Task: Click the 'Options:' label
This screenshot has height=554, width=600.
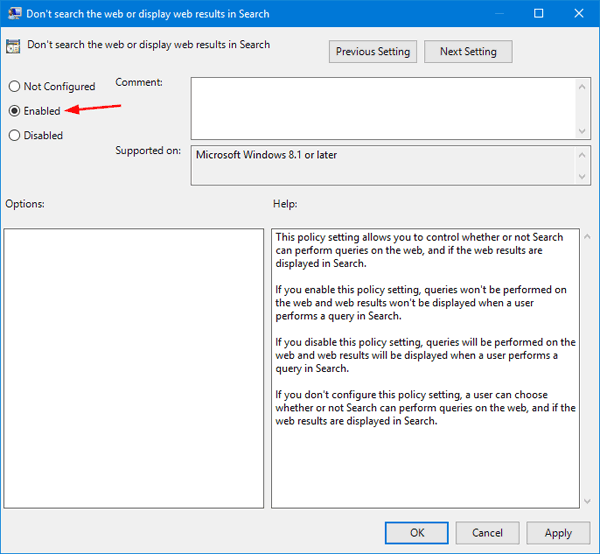Action: [x=25, y=204]
